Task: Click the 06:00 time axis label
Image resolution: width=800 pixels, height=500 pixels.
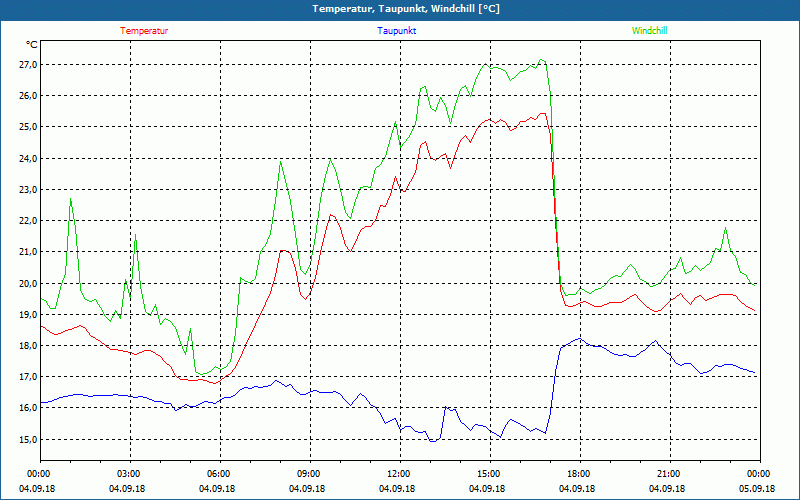Action: (220, 474)
